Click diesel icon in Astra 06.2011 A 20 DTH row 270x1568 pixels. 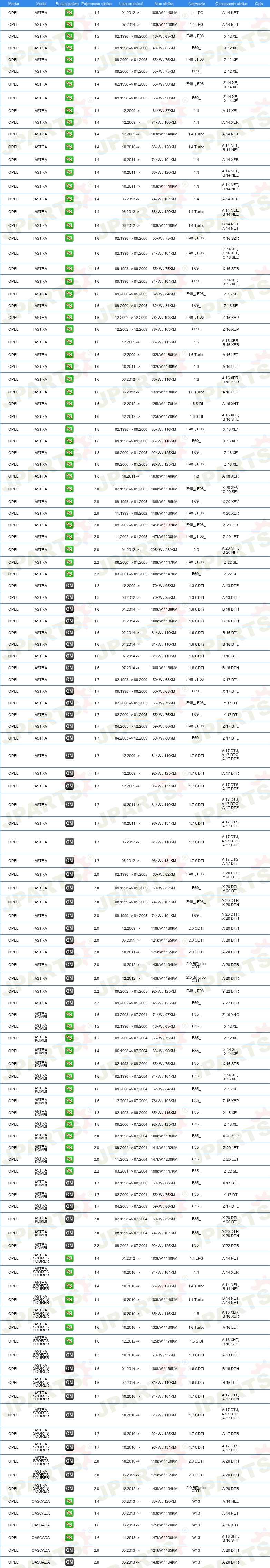click(69, 941)
